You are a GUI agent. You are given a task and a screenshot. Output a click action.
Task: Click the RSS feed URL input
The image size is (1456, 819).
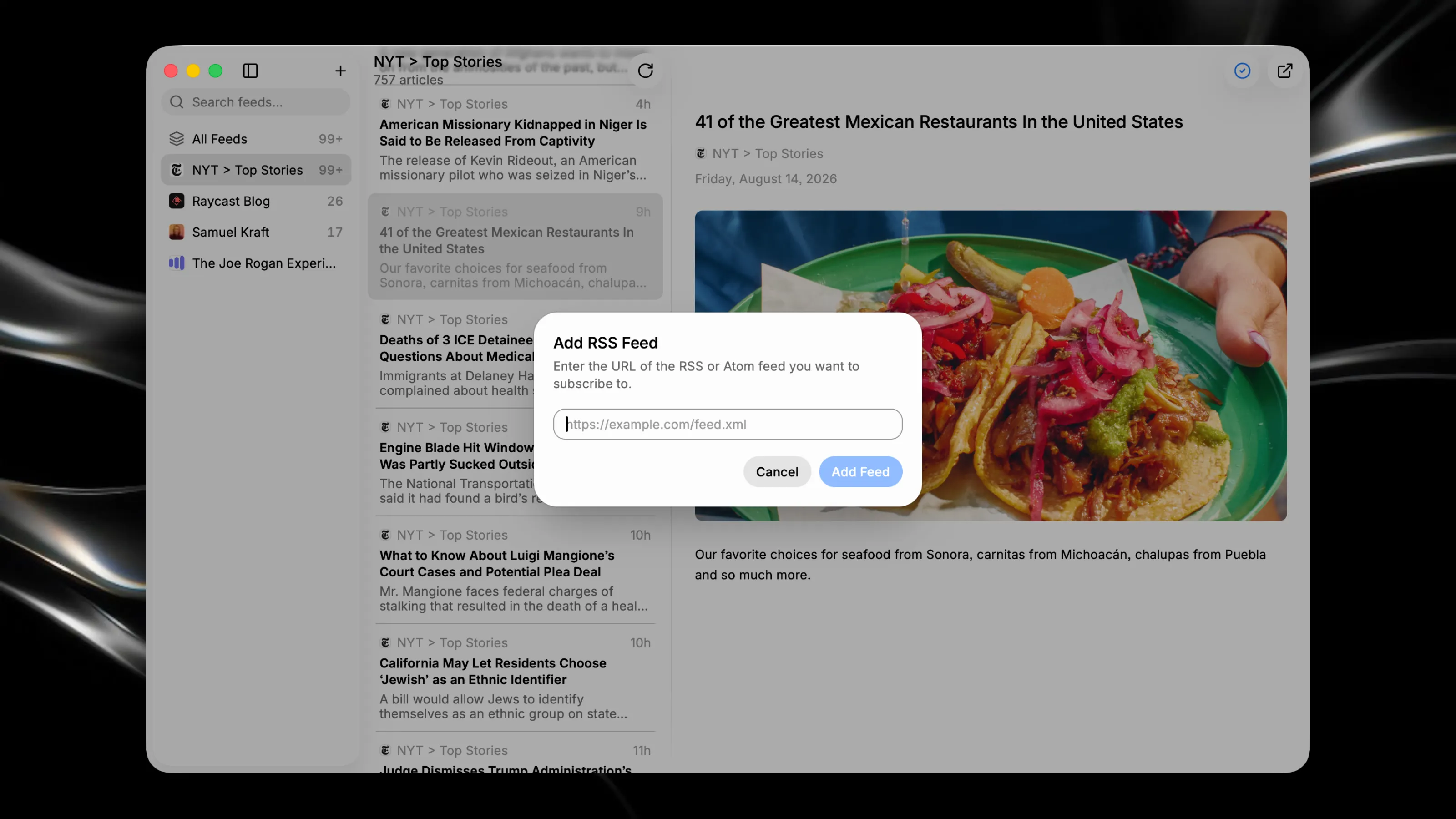click(728, 424)
